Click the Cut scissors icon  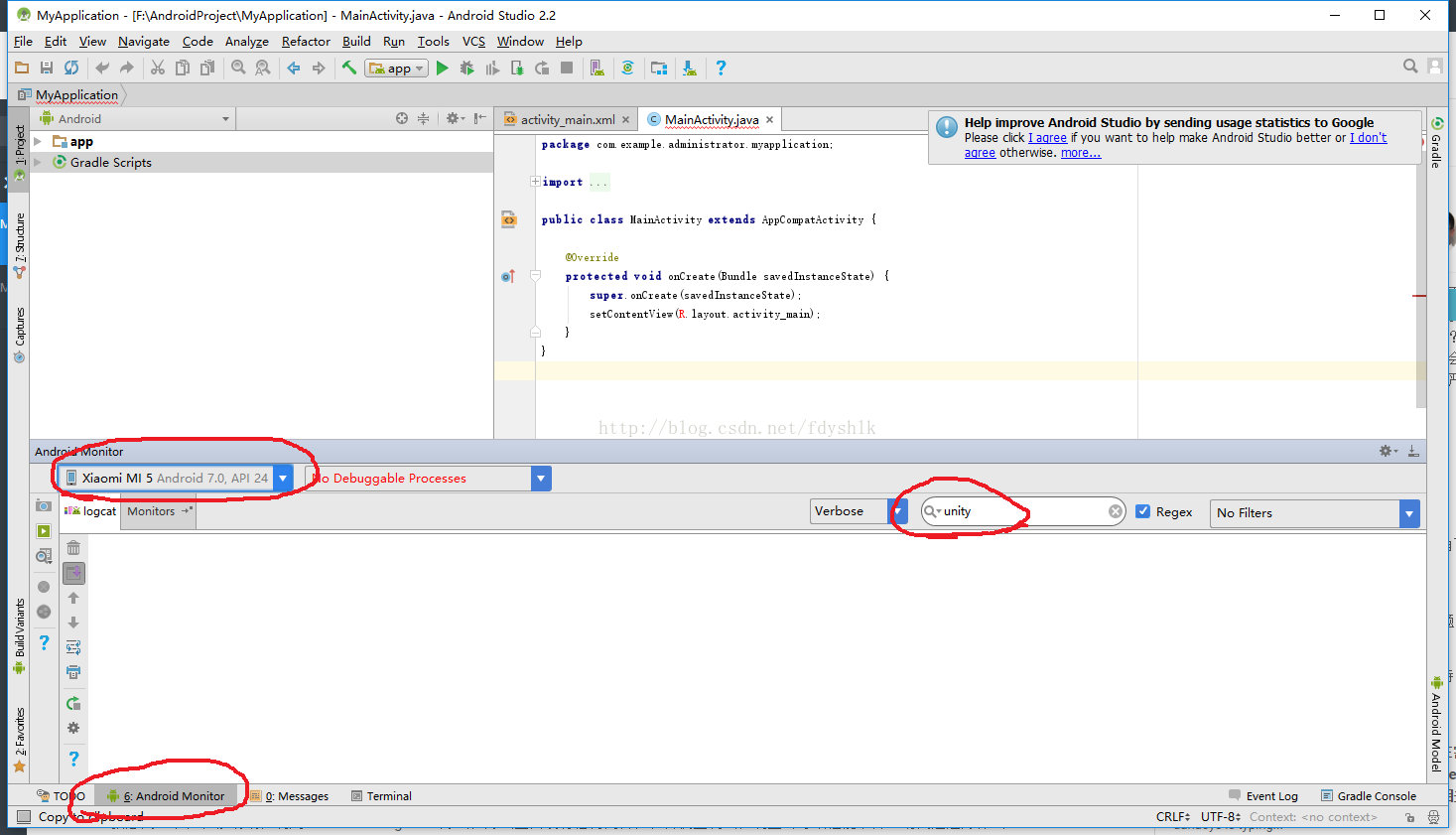click(x=158, y=68)
